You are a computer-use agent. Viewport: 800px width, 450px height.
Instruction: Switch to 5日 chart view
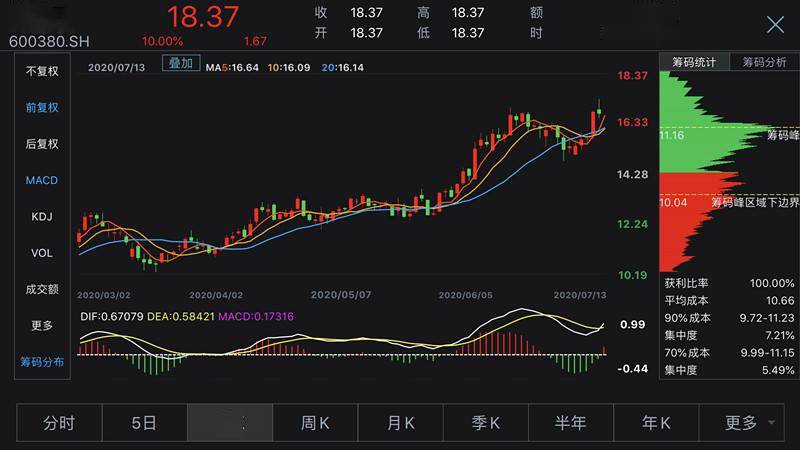[x=144, y=423]
